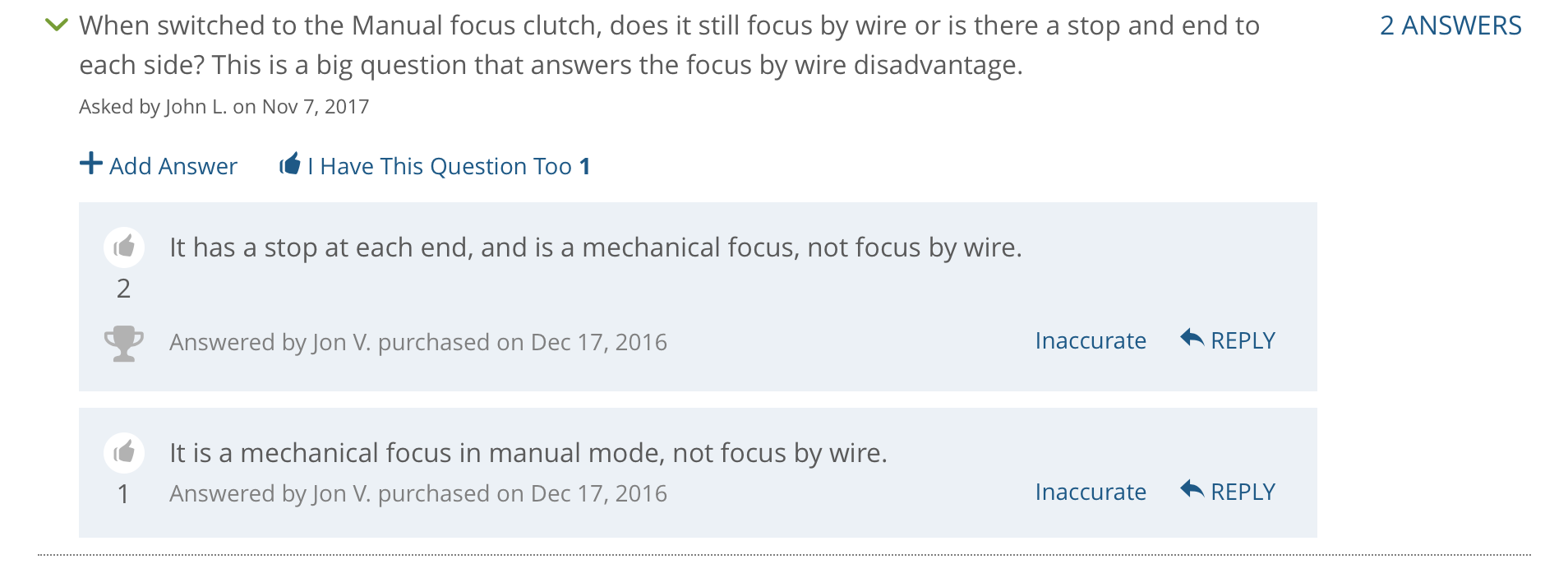Open the 2 ANSWERS link
Image resolution: width=1568 pixels, height=564 pixels.
(1450, 25)
